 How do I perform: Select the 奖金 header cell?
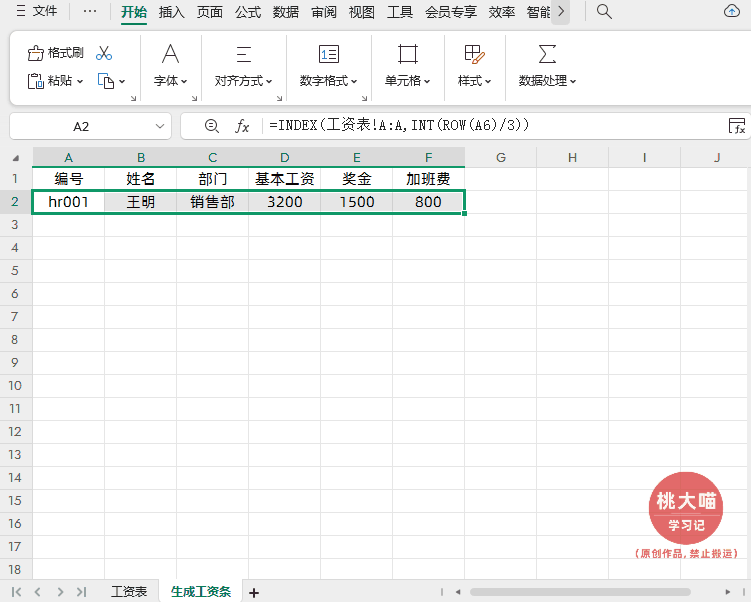(x=356, y=179)
